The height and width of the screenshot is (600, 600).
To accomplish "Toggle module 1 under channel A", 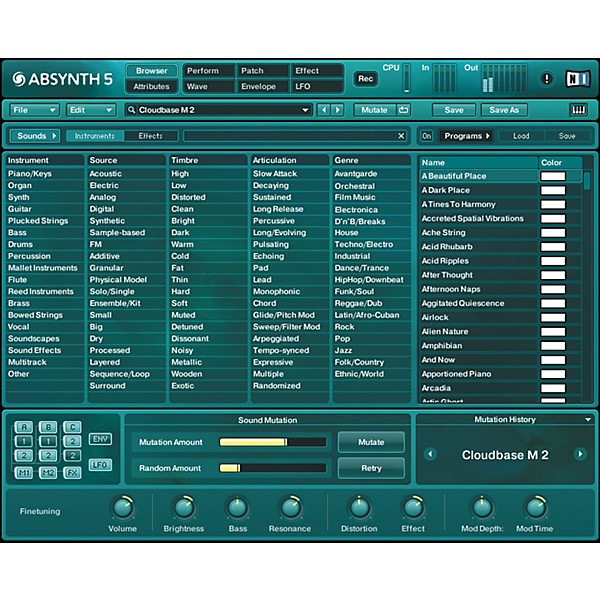I will pos(24,441).
